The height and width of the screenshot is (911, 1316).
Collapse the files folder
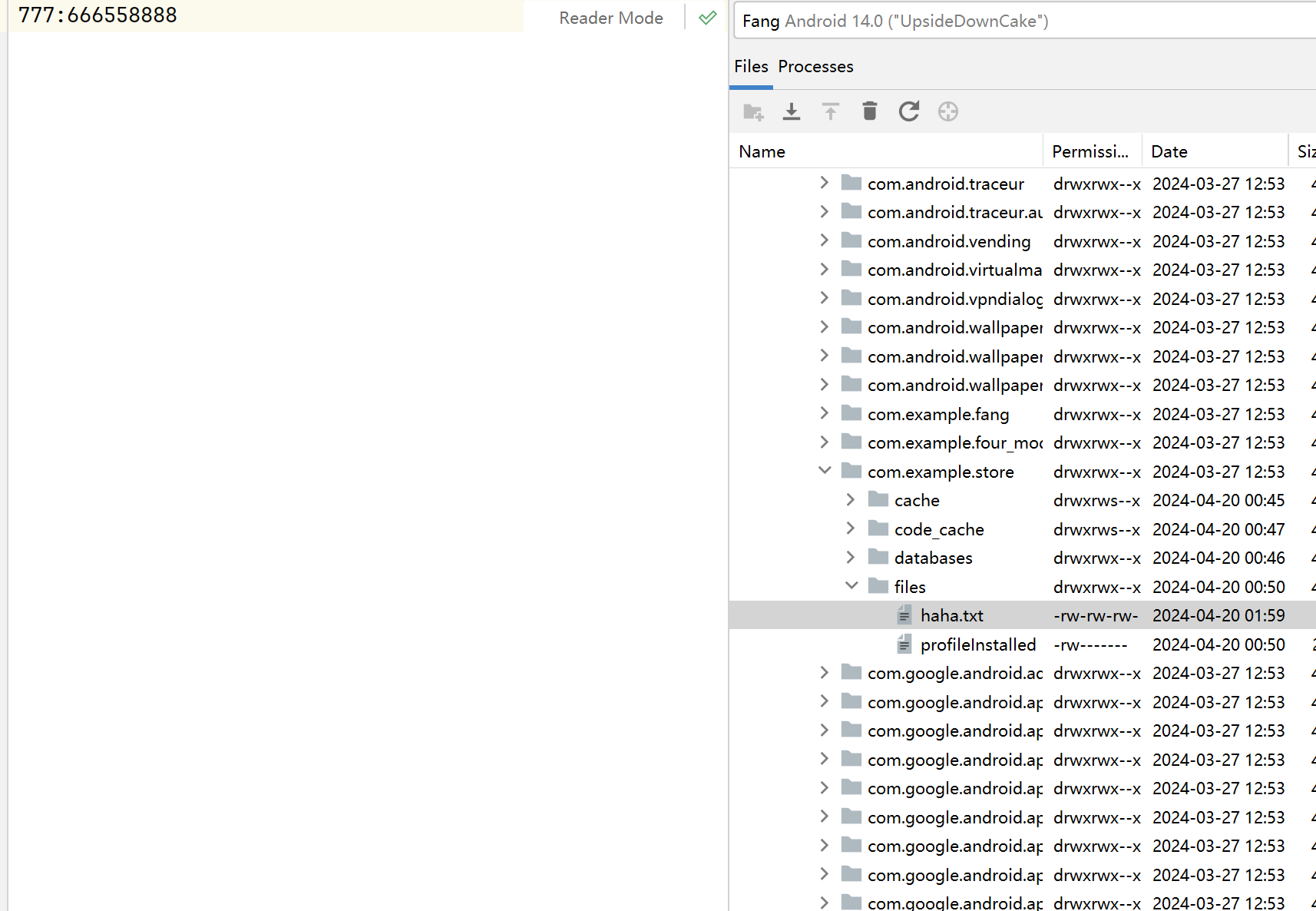pos(851,586)
